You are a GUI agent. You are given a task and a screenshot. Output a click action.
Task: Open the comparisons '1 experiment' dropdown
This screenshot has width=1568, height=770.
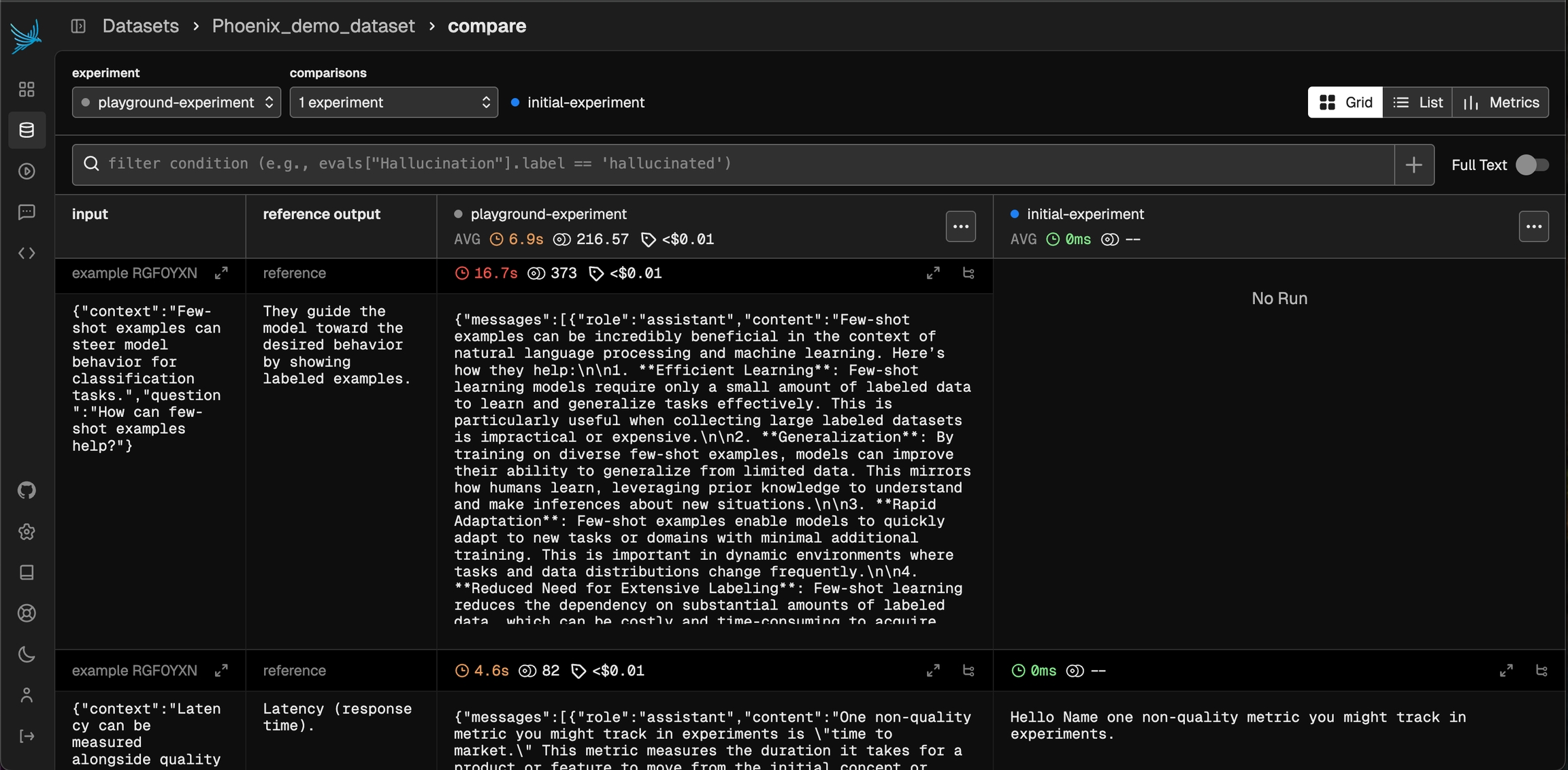coord(393,102)
